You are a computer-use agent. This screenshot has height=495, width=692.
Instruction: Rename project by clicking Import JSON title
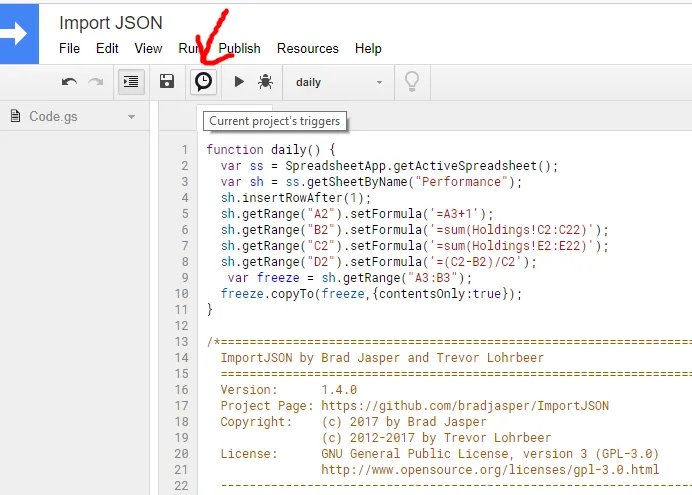(x=111, y=23)
